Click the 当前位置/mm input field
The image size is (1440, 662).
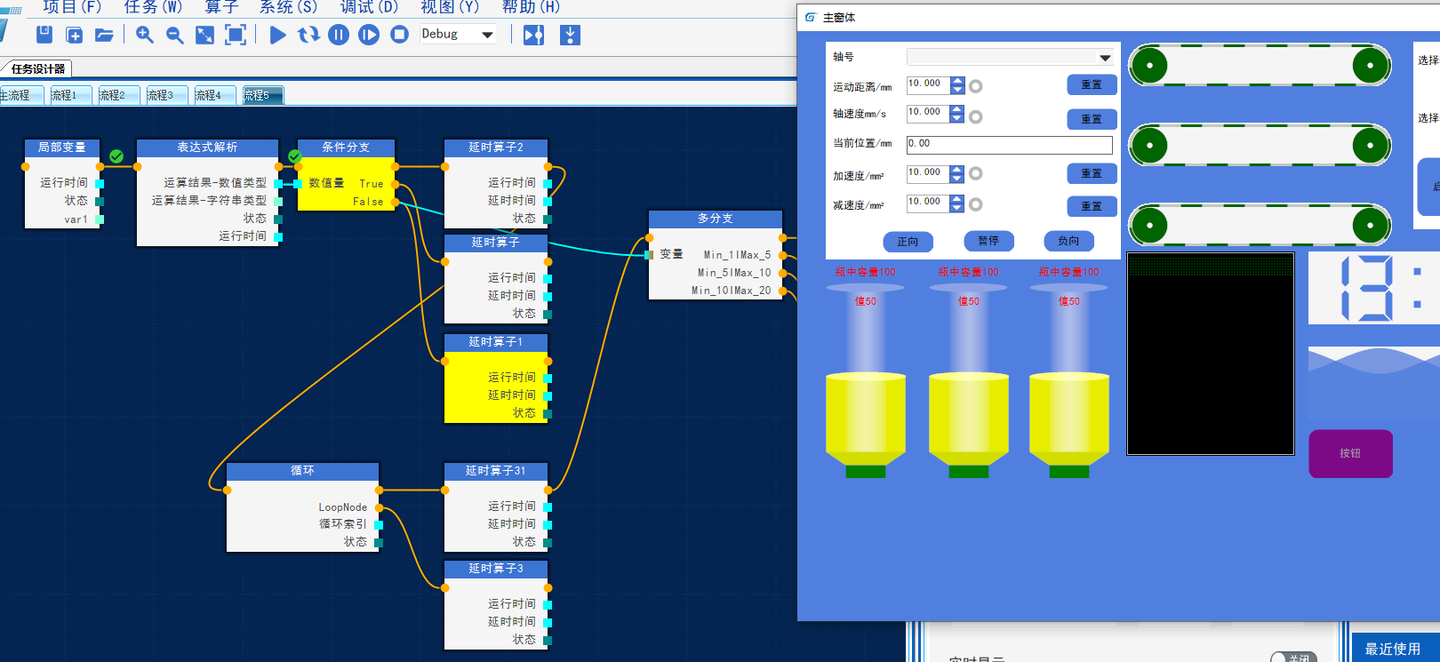coord(1009,144)
